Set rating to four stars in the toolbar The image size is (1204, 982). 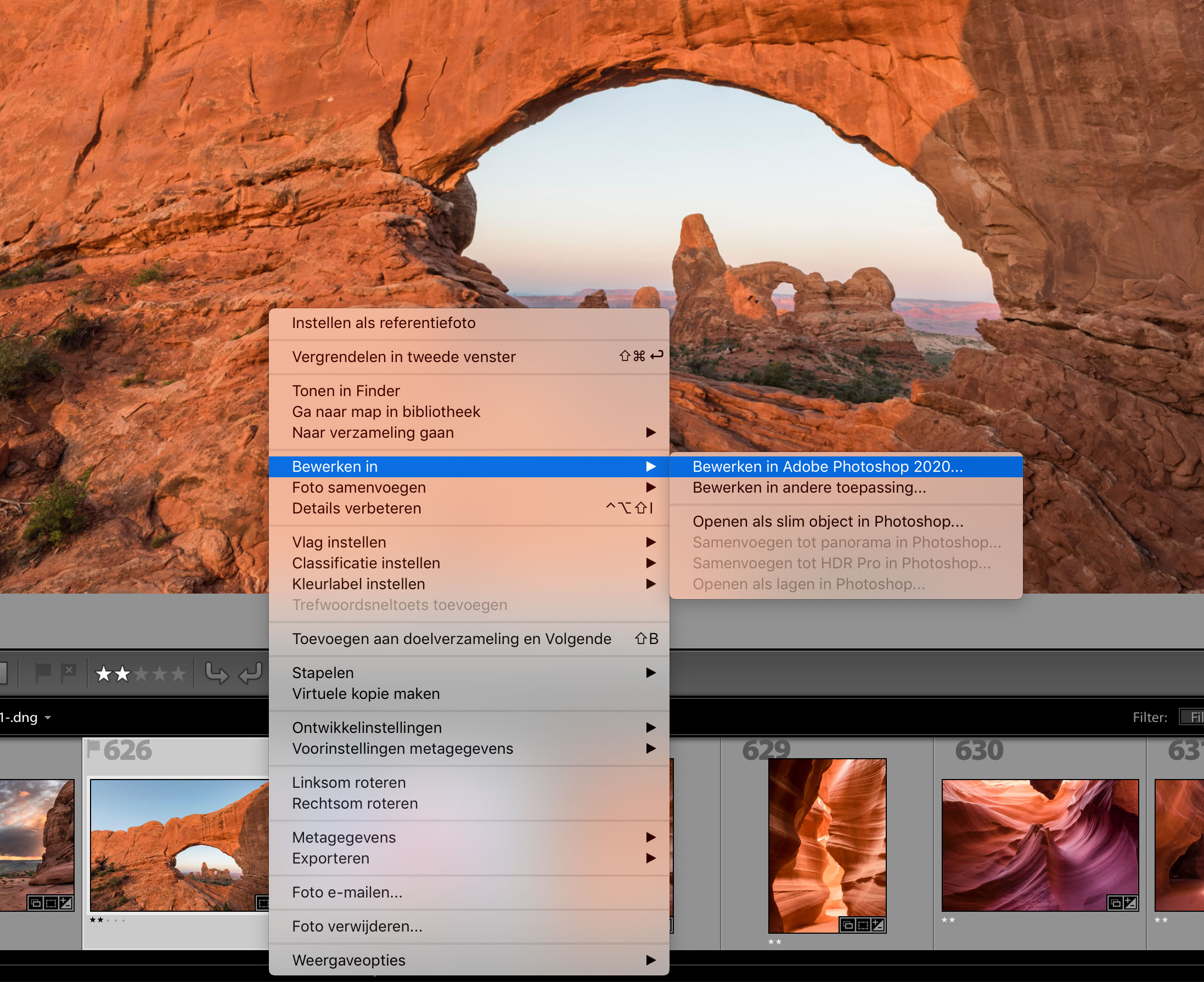pyautogui.click(x=160, y=673)
